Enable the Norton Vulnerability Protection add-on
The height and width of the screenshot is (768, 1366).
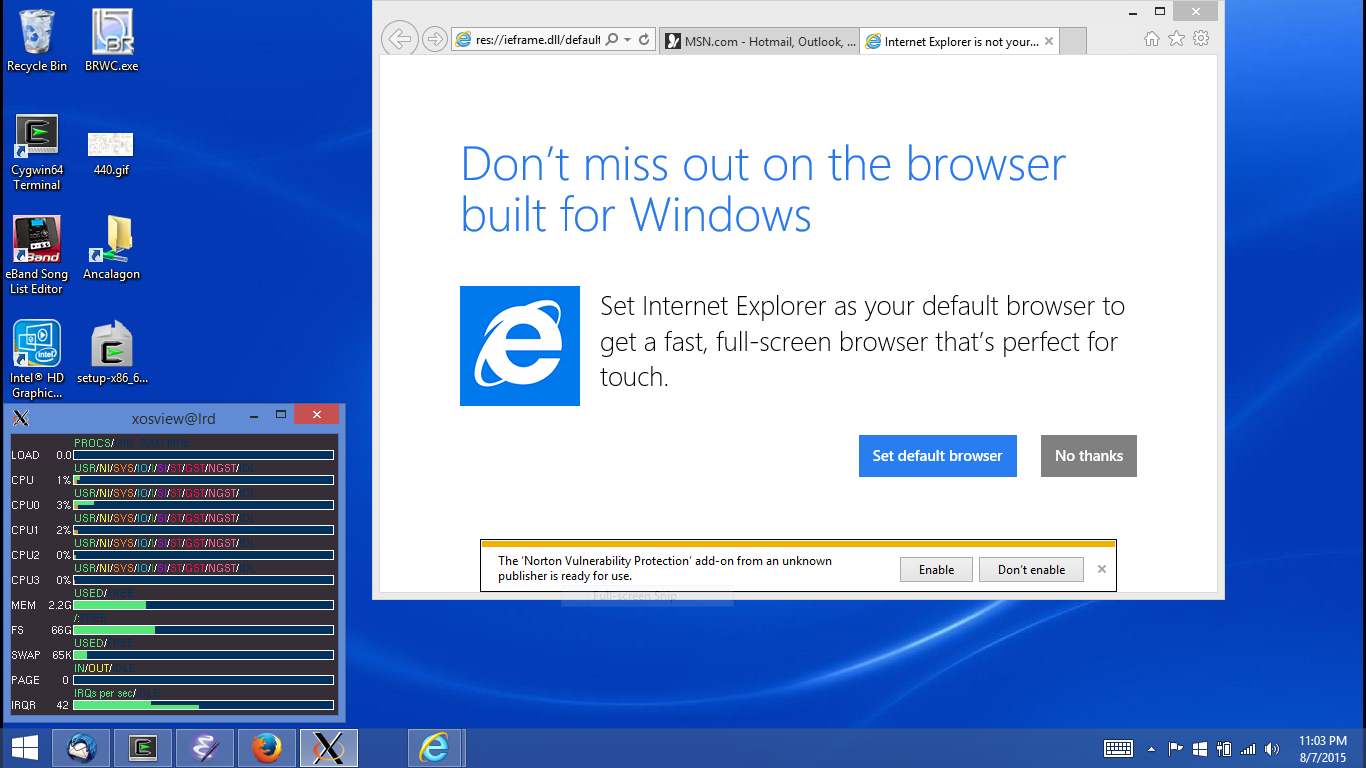point(937,570)
